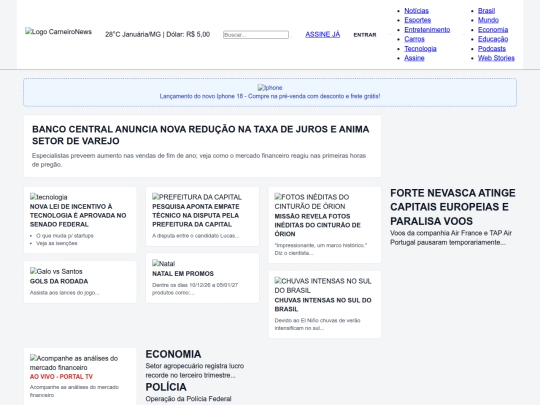
Task: Open the Esportes menu link
Action: coord(417,20)
